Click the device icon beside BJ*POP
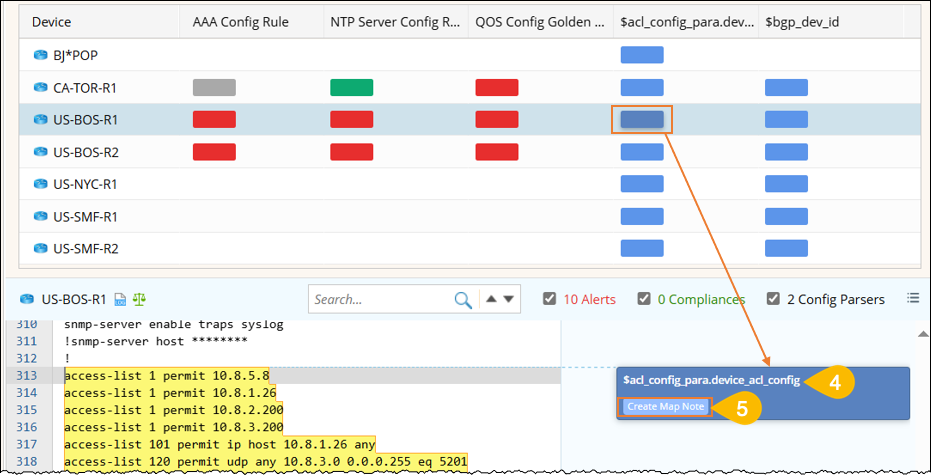This screenshot has width=931, height=475. click(x=41, y=56)
